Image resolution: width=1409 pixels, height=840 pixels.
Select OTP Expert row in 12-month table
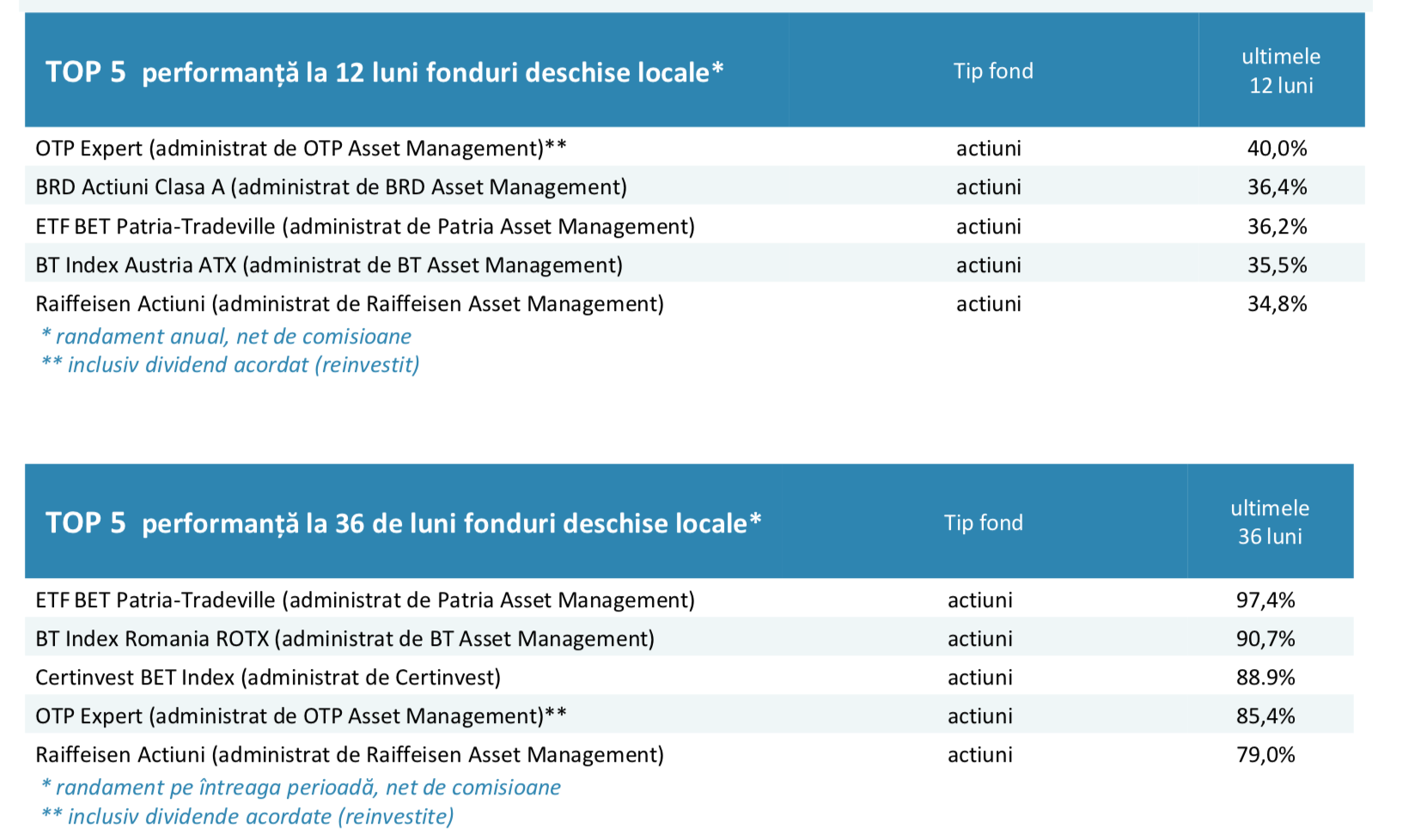694,148
